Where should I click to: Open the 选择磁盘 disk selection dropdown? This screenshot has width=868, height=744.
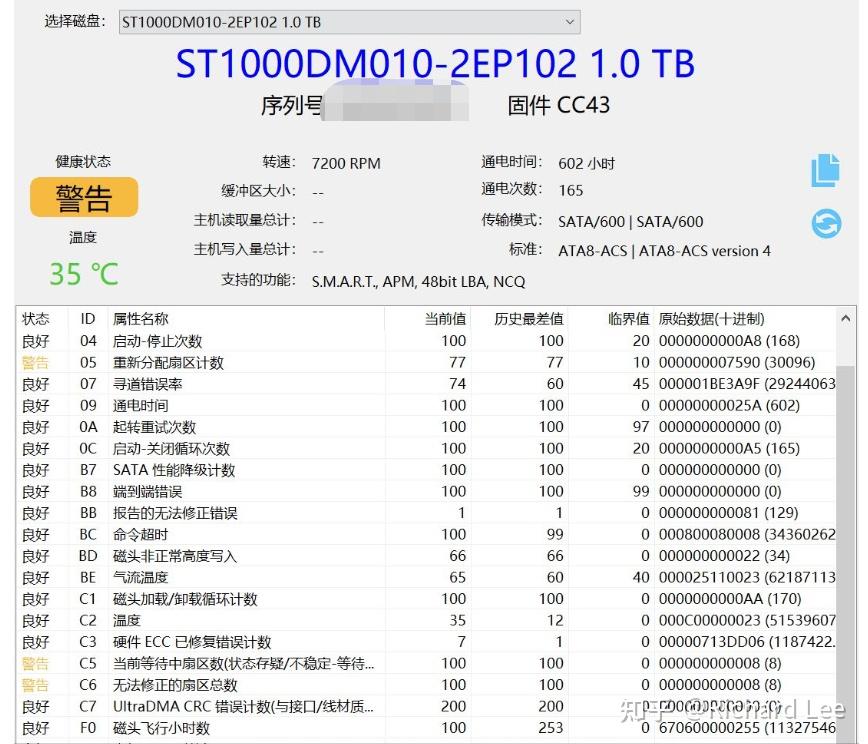pyautogui.click(x=346, y=21)
